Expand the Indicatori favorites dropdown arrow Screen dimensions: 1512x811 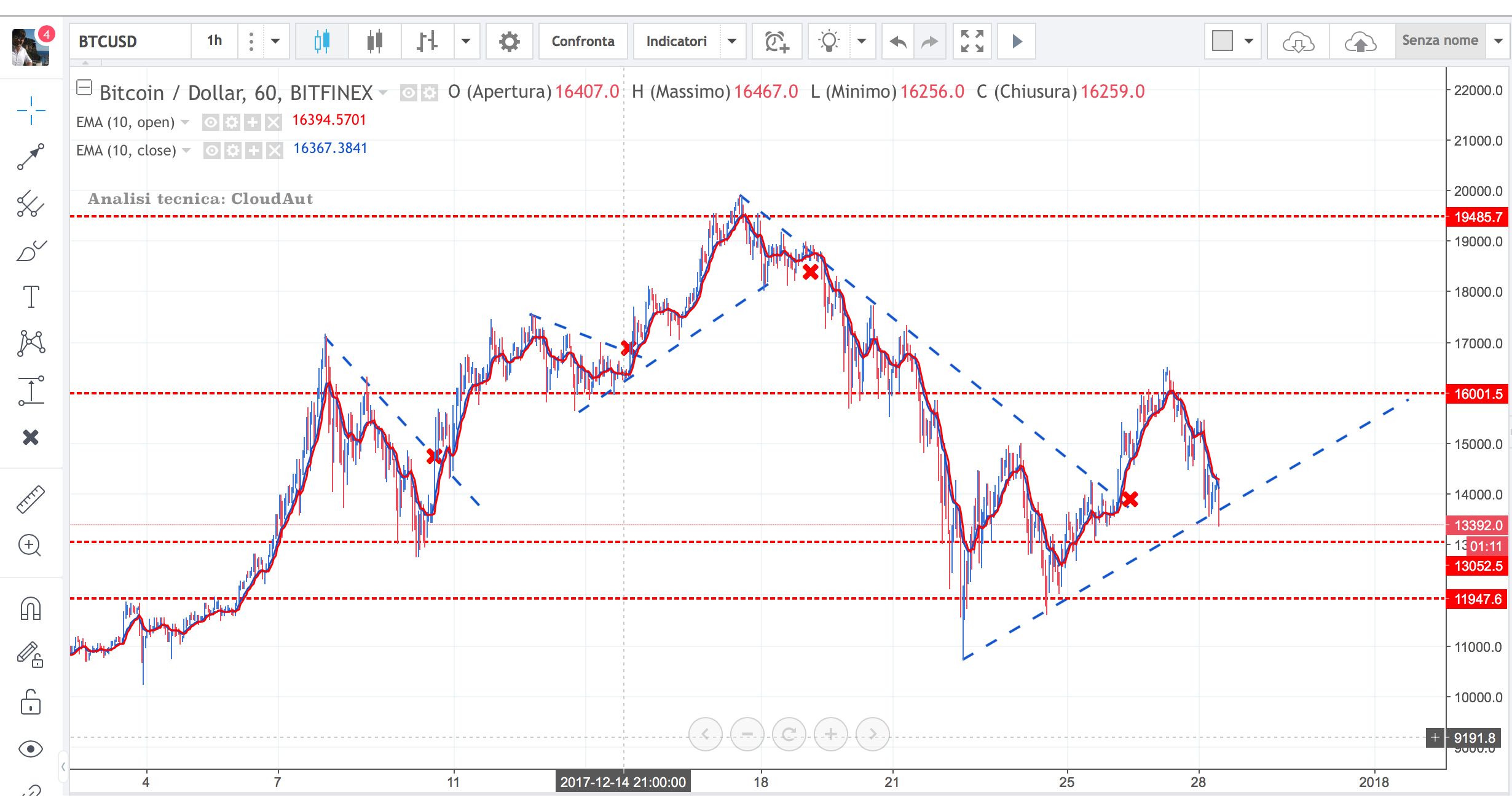point(732,41)
